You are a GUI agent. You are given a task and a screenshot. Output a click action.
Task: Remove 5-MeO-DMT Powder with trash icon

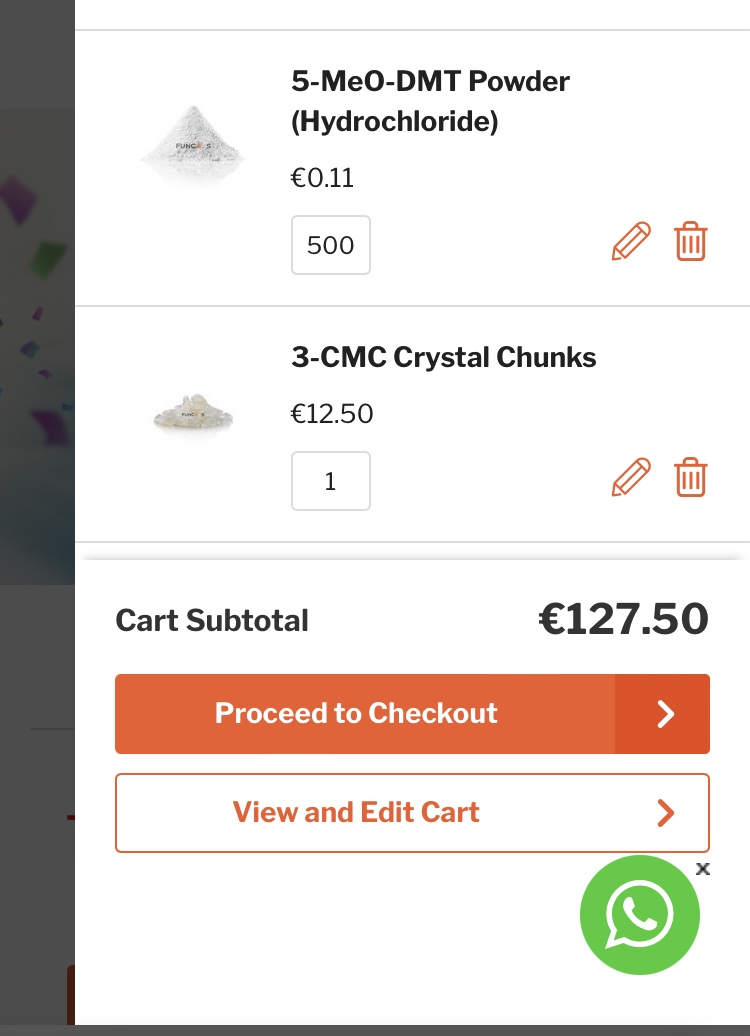(691, 242)
